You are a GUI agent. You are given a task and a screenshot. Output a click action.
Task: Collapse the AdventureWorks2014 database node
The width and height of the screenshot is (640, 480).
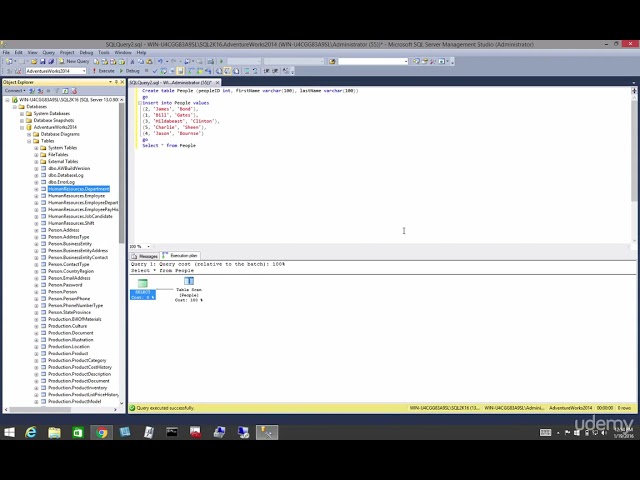pos(22,127)
